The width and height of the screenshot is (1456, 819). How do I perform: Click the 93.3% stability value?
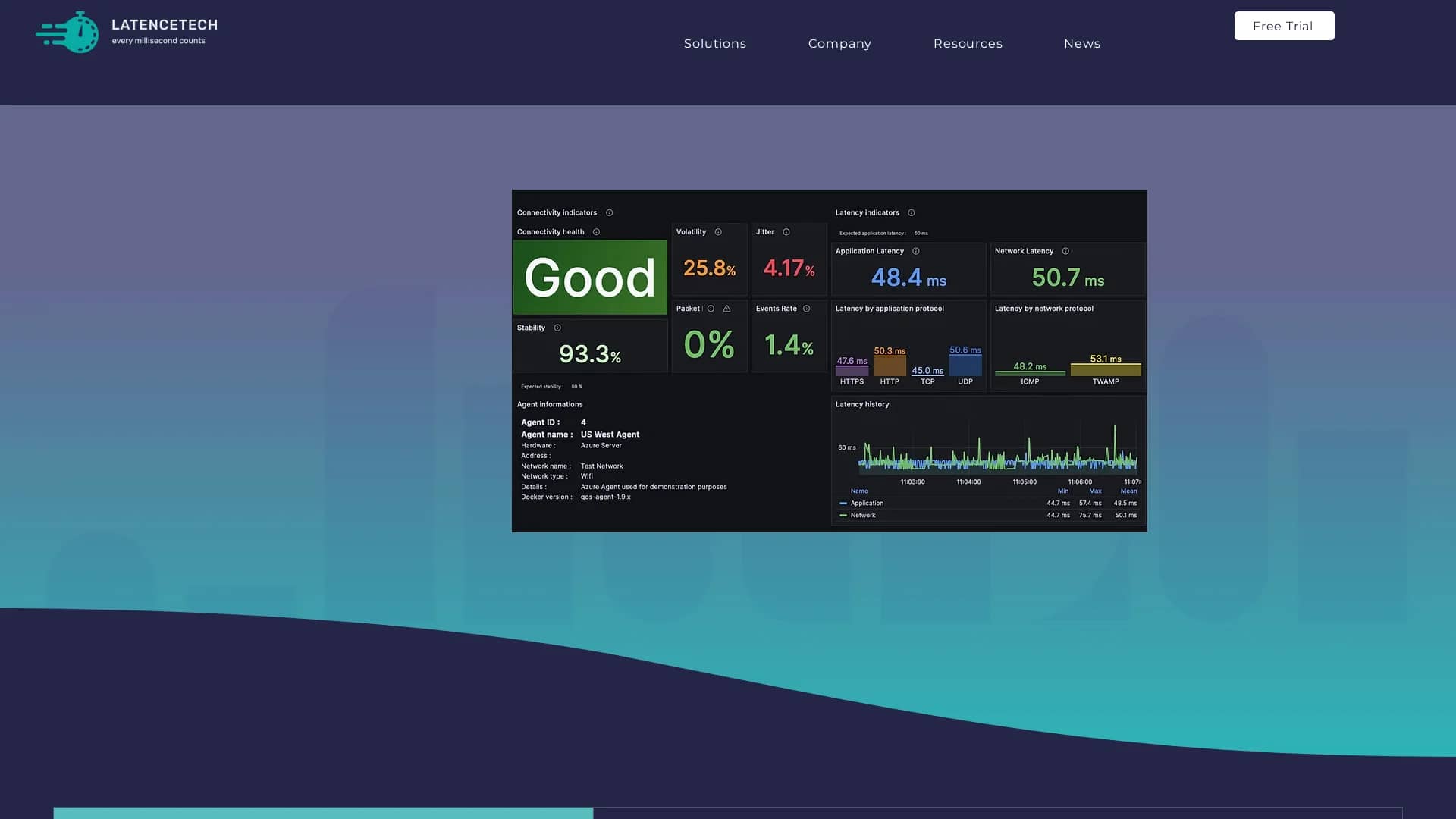590,354
